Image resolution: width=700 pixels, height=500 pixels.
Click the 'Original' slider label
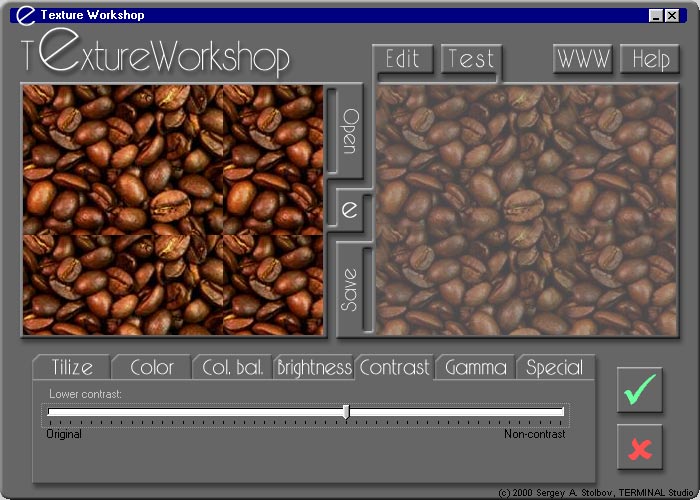click(x=64, y=434)
